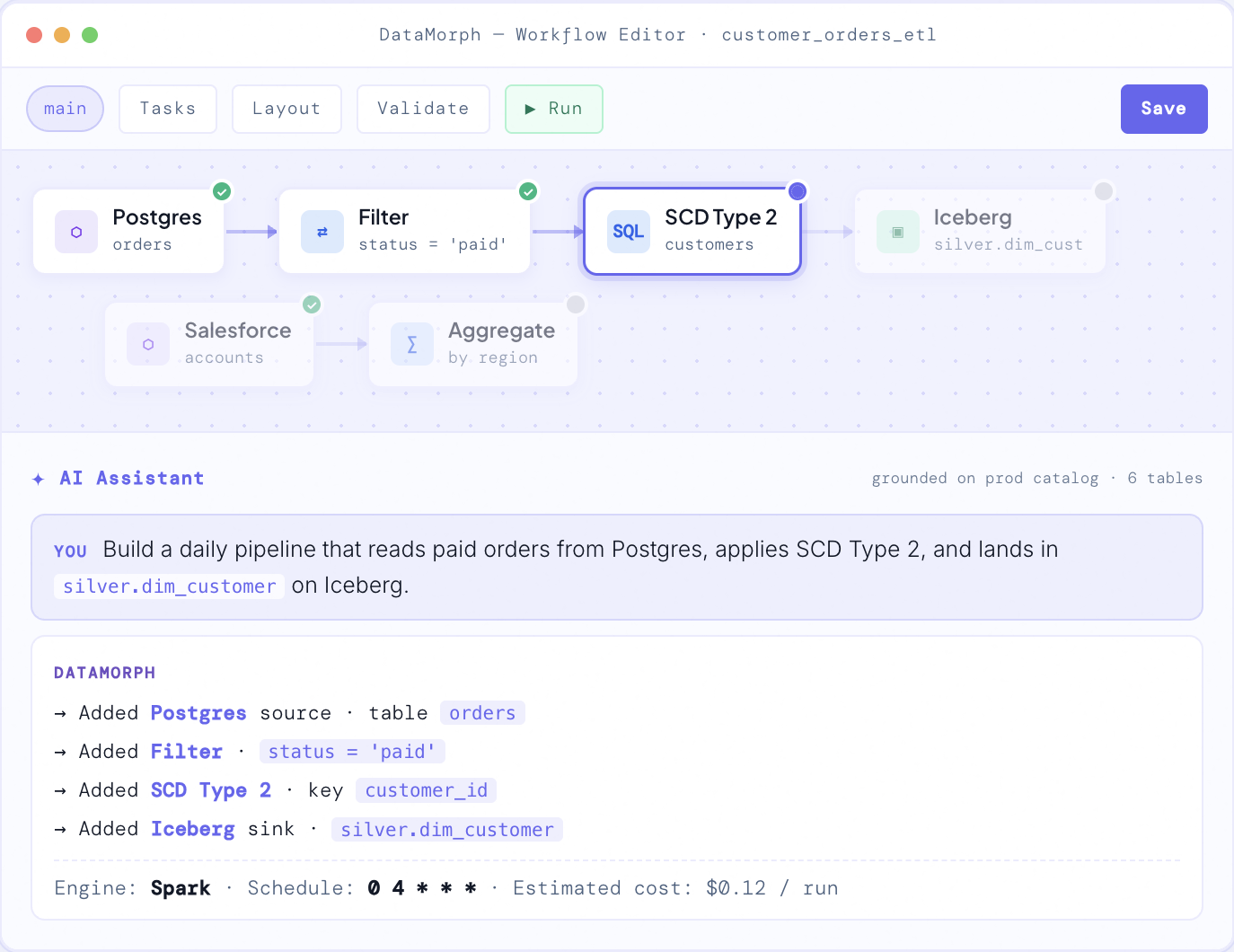
Task: Click the Validate button
Action: point(423,109)
